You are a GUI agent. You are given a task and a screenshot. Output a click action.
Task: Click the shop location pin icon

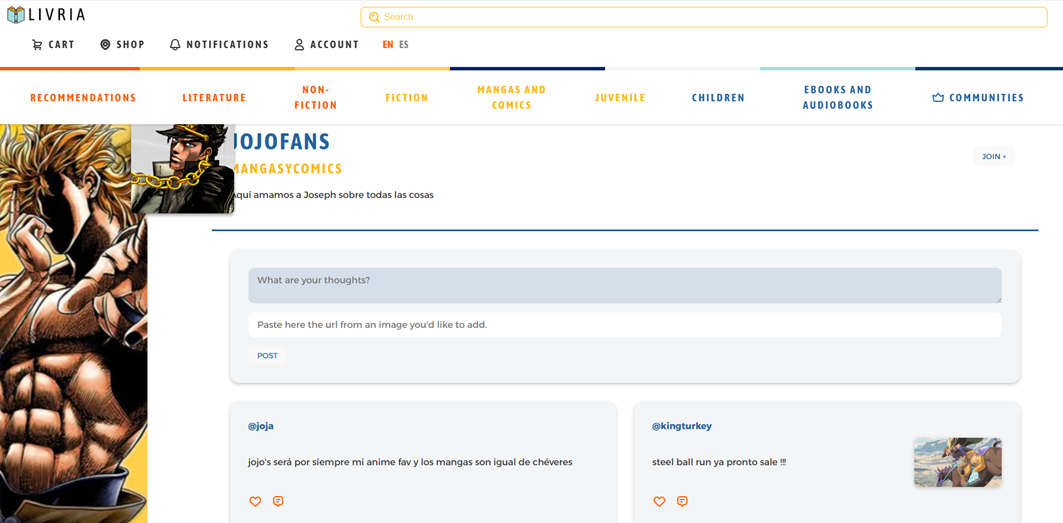(105, 45)
